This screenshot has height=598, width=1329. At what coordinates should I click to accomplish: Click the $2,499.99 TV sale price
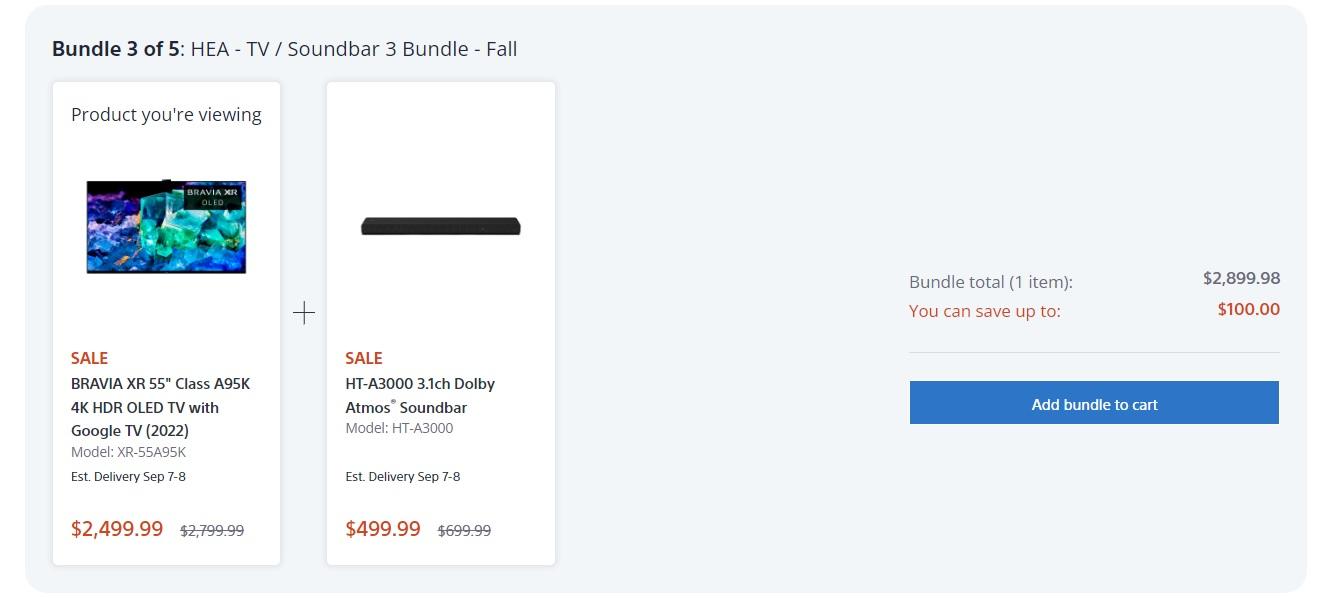(117, 529)
